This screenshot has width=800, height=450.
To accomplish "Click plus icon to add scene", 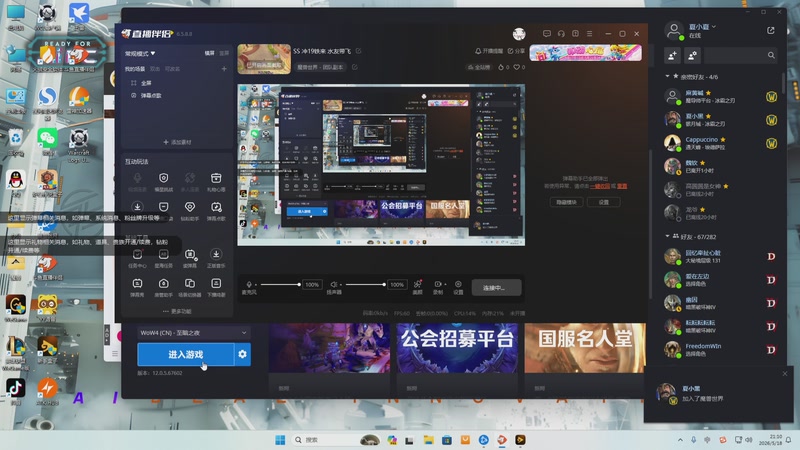I will click(224, 69).
